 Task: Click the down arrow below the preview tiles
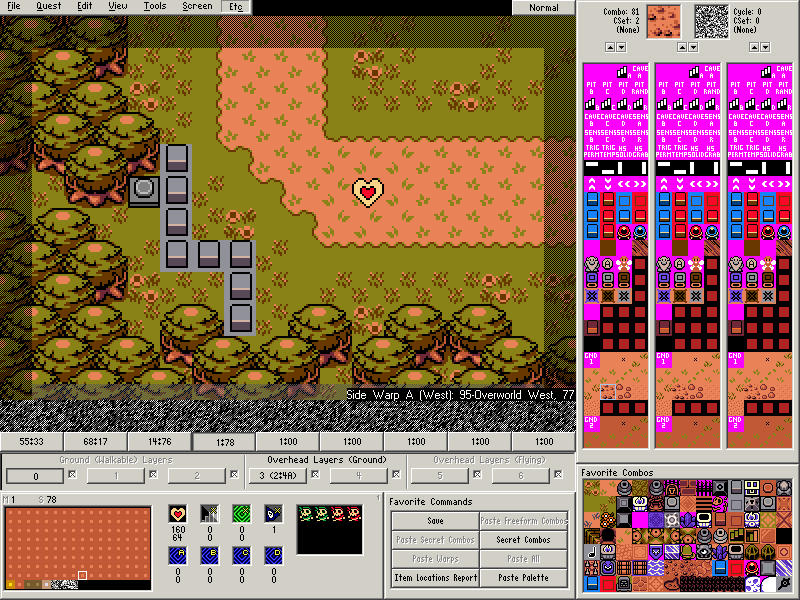pos(693,47)
